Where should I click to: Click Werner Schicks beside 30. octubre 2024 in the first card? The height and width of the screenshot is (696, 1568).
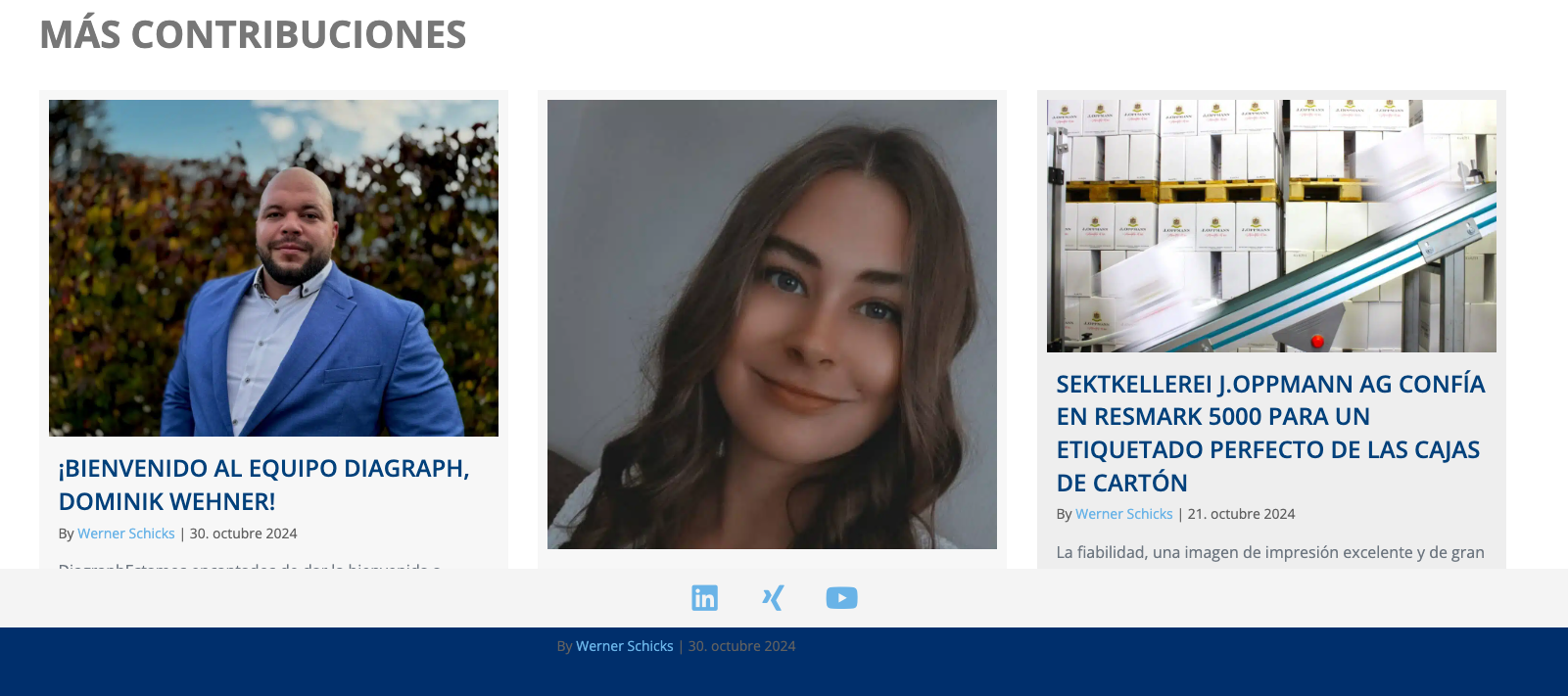pos(126,534)
